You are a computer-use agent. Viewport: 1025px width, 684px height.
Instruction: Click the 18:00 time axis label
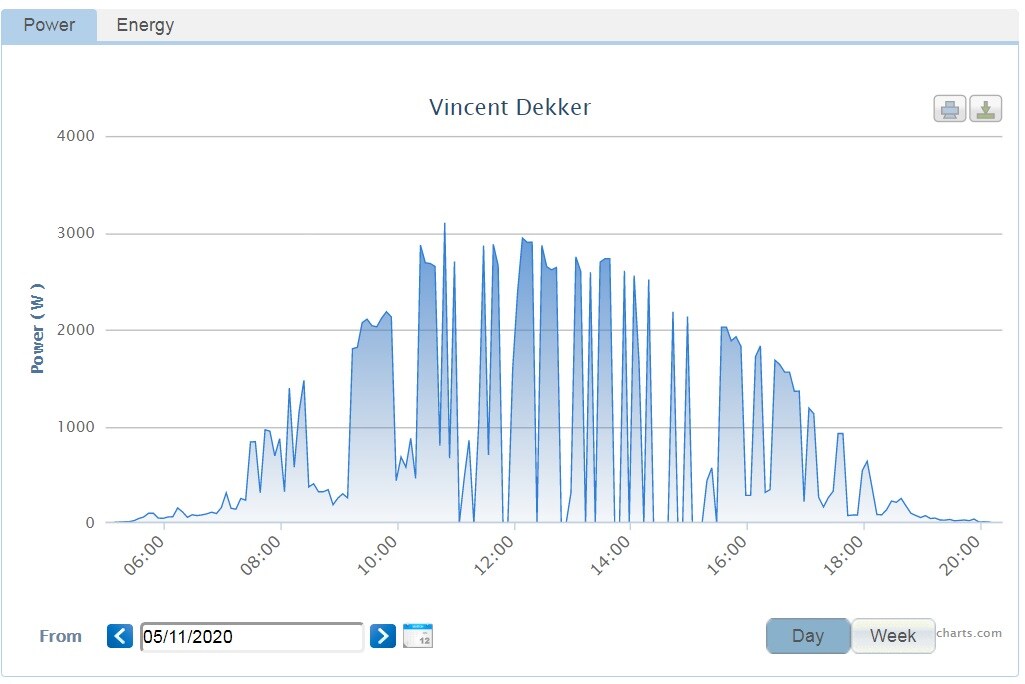[846, 556]
